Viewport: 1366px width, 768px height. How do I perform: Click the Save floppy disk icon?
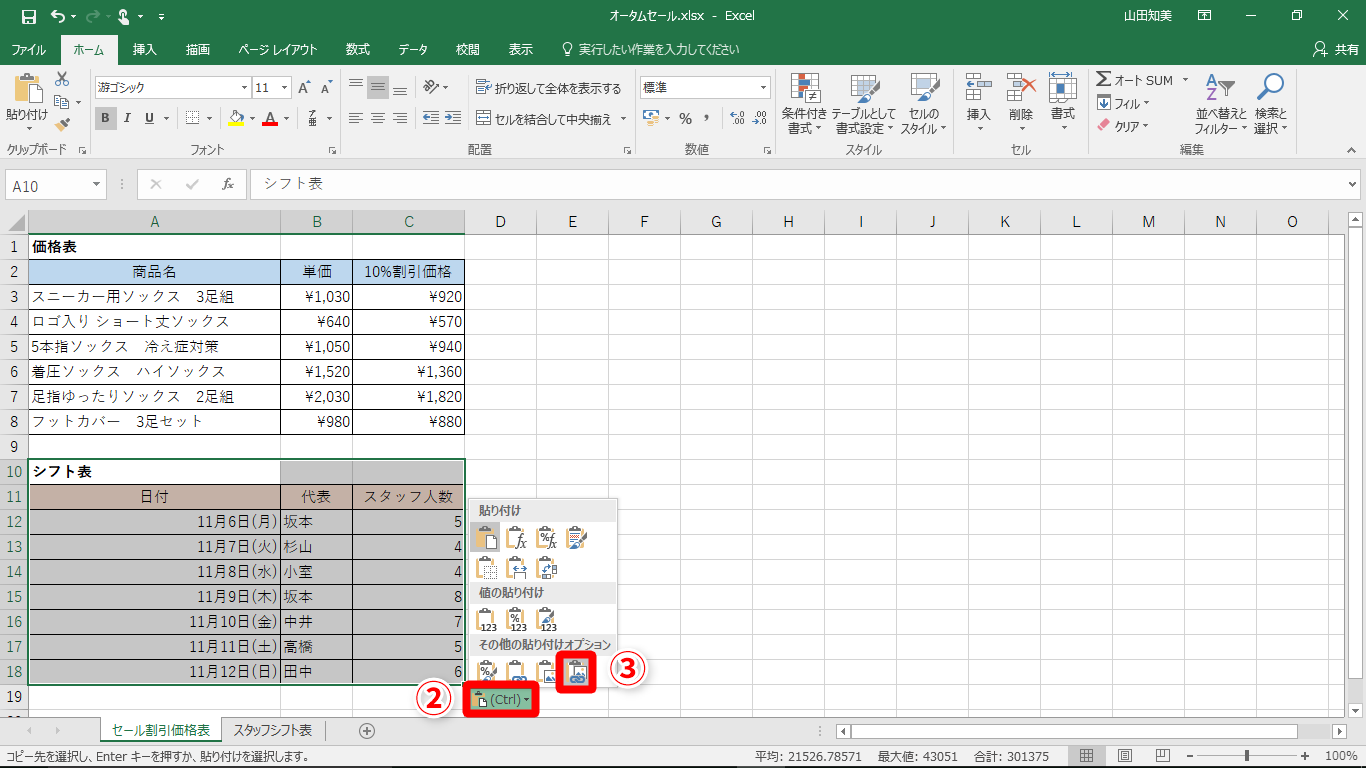coord(28,16)
